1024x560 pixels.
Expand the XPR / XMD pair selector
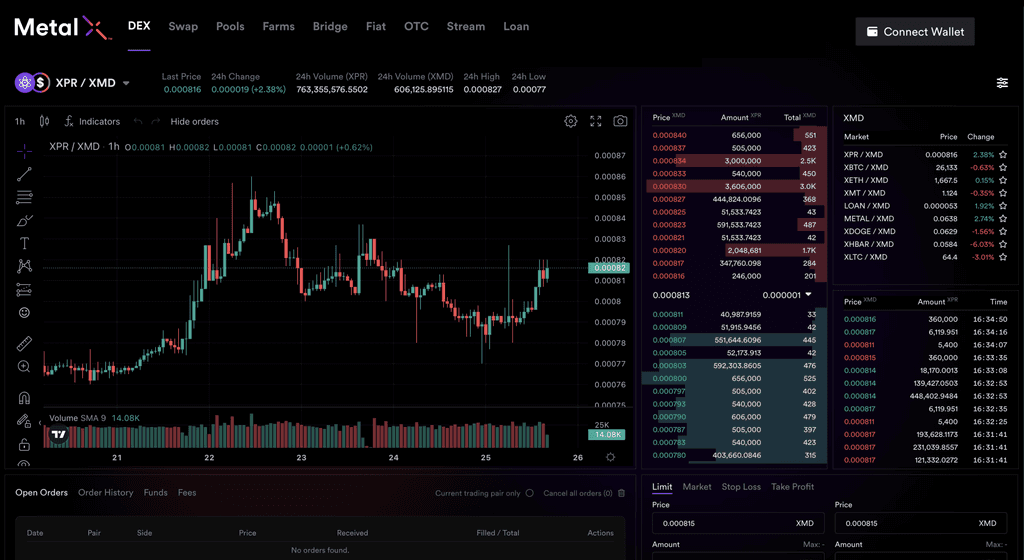pos(126,84)
